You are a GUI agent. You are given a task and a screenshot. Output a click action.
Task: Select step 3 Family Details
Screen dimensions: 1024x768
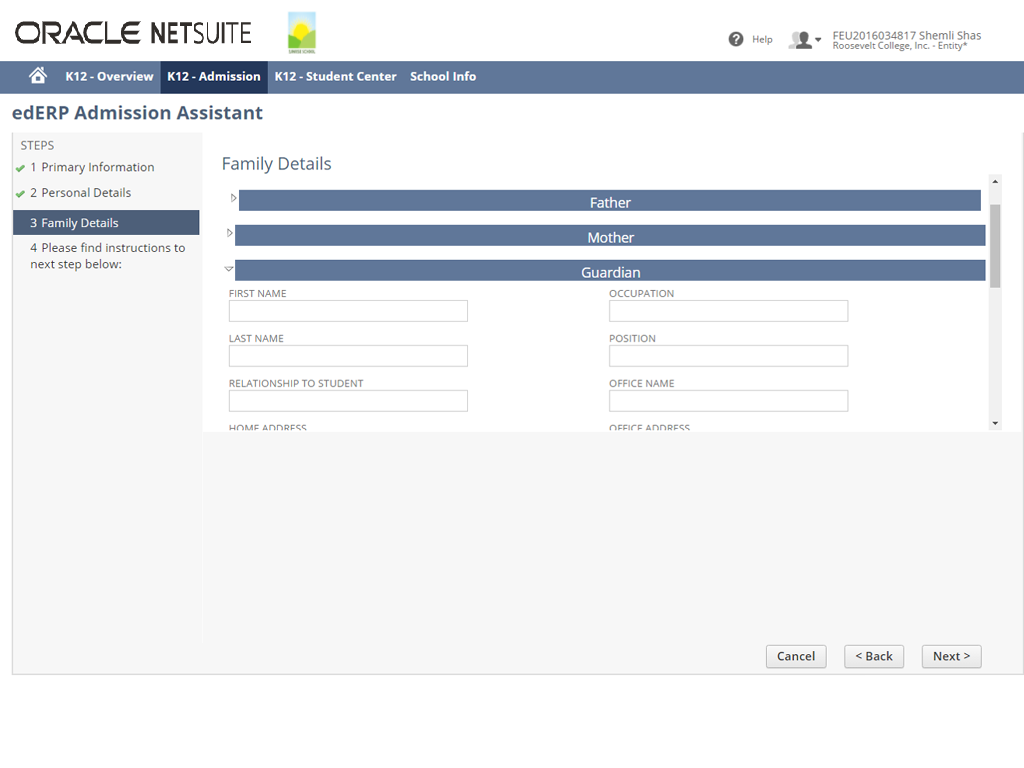pyautogui.click(x=106, y=223)
